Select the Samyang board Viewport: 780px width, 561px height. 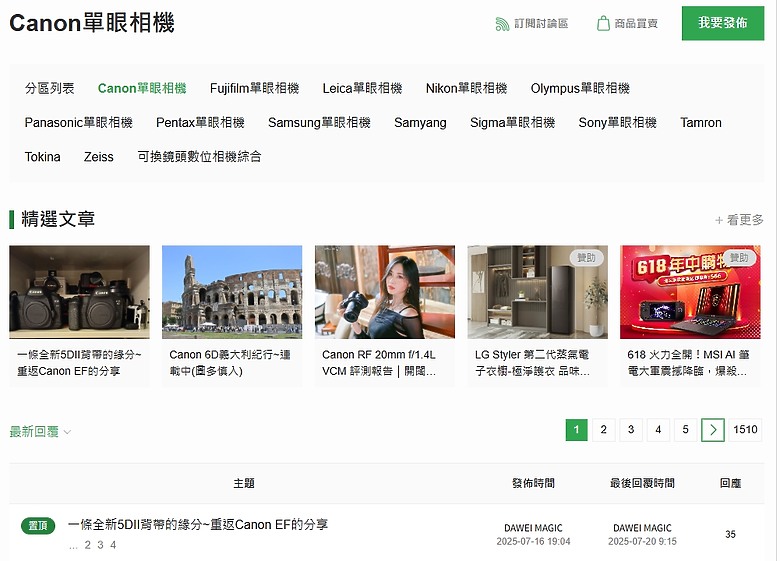(420, 122)
